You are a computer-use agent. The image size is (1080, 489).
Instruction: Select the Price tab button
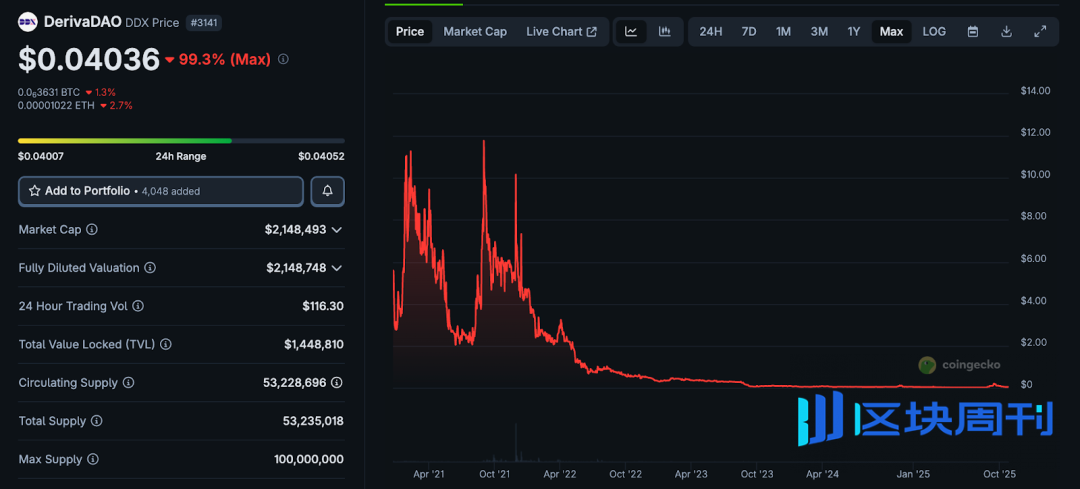click(410, 32)
